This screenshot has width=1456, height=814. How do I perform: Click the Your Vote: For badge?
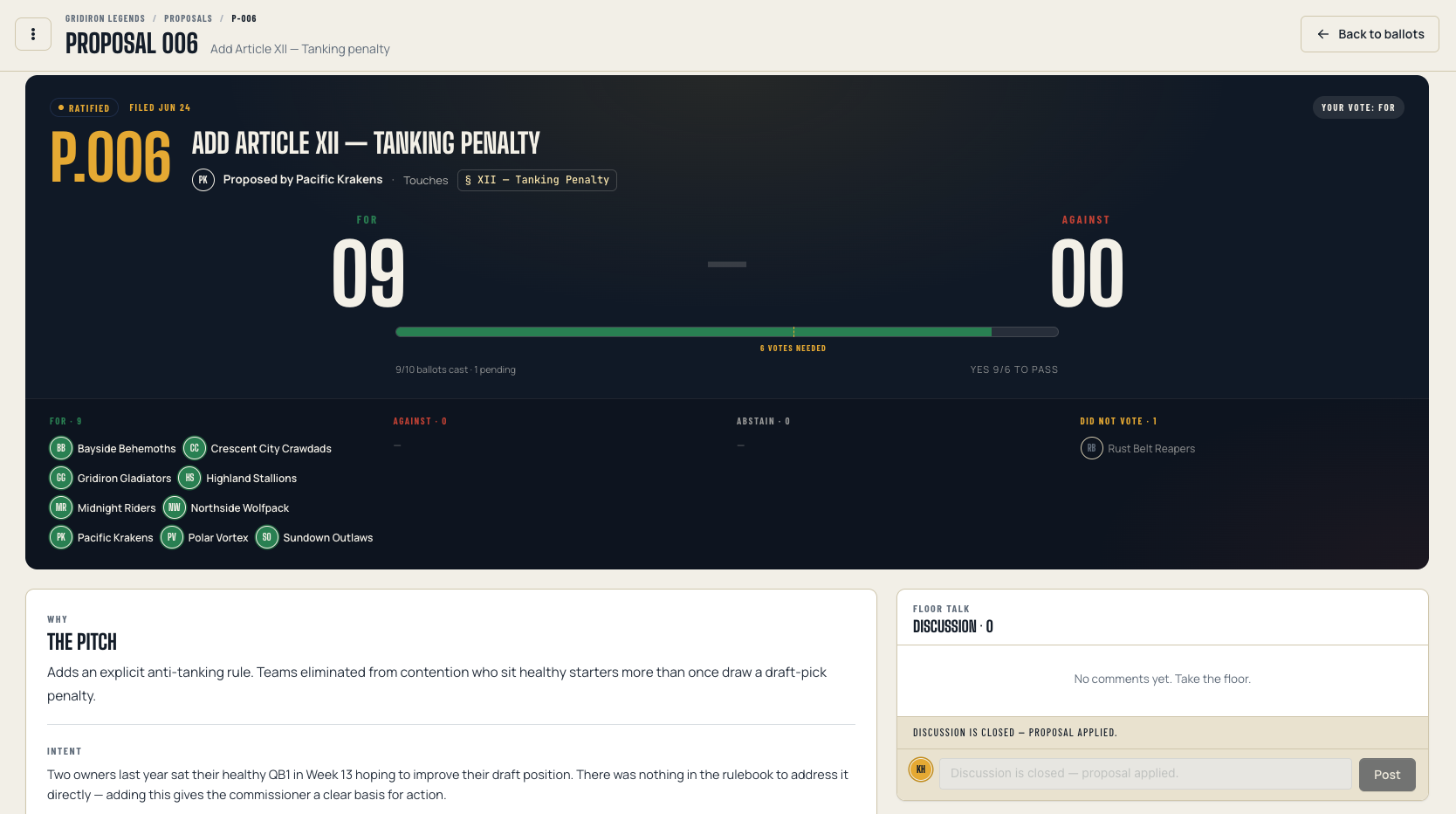coord(1358,107)
